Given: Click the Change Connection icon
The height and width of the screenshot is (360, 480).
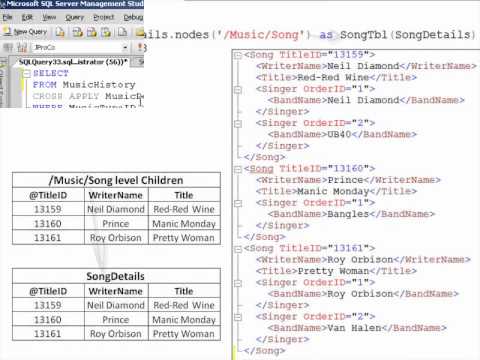Looking at the screenshot, I should 22,48.
